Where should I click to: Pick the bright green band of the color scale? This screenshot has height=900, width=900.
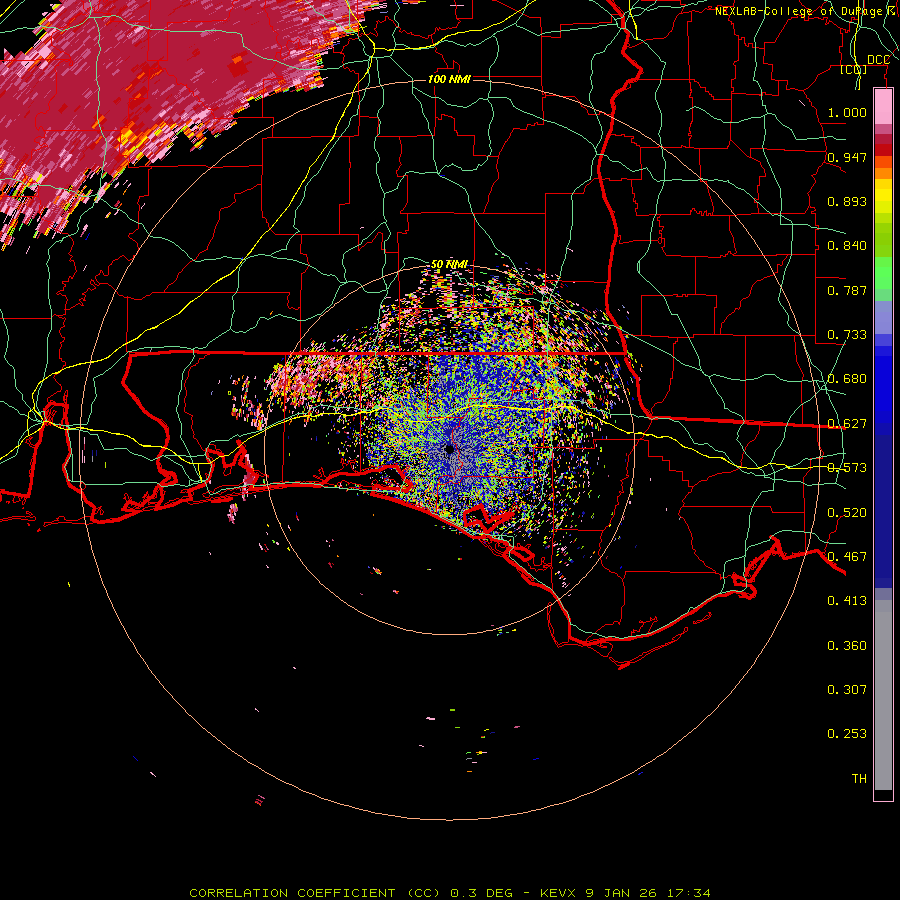click(x=883, y=273)
